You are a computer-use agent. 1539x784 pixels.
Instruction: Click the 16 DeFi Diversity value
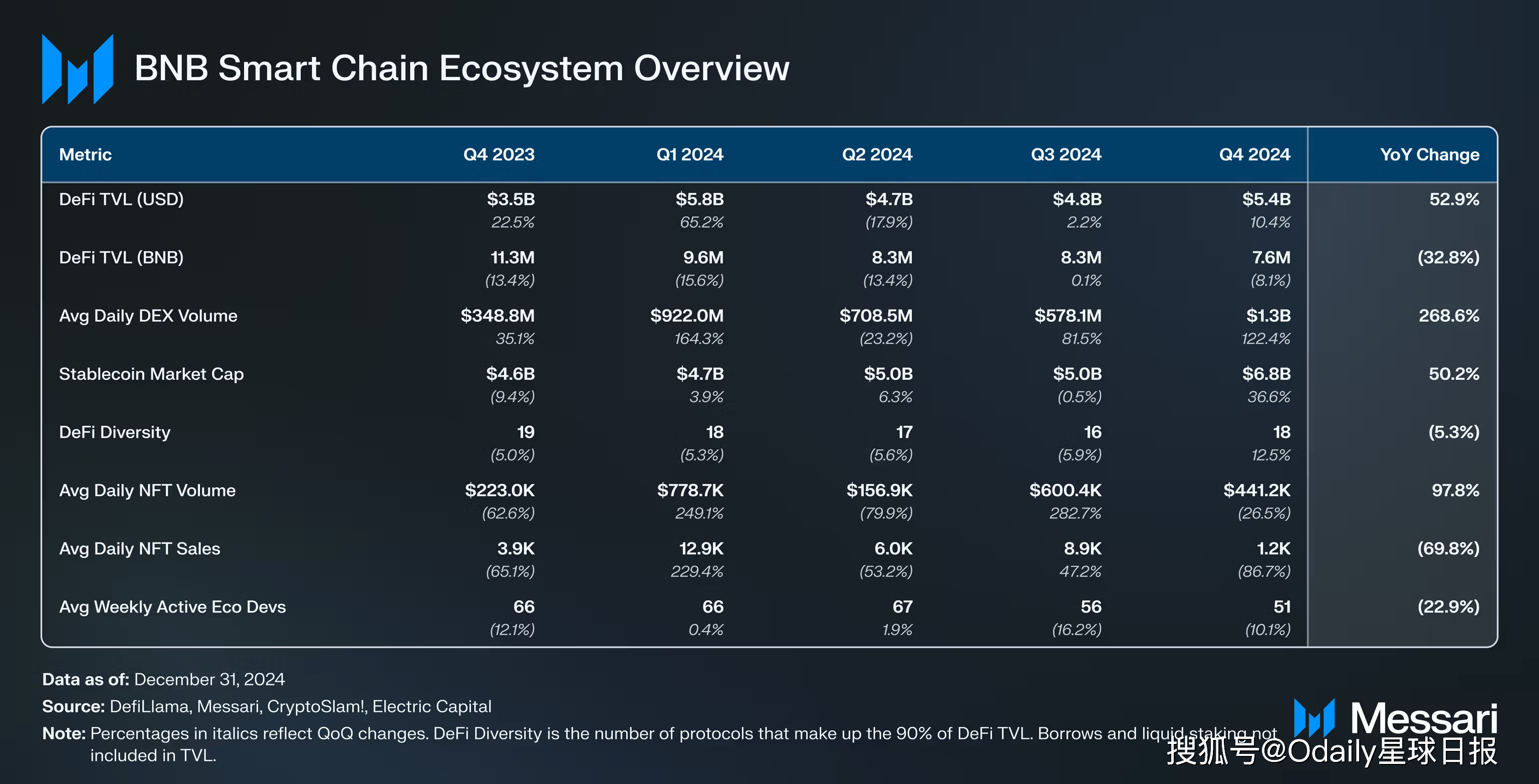(1093, 432)
